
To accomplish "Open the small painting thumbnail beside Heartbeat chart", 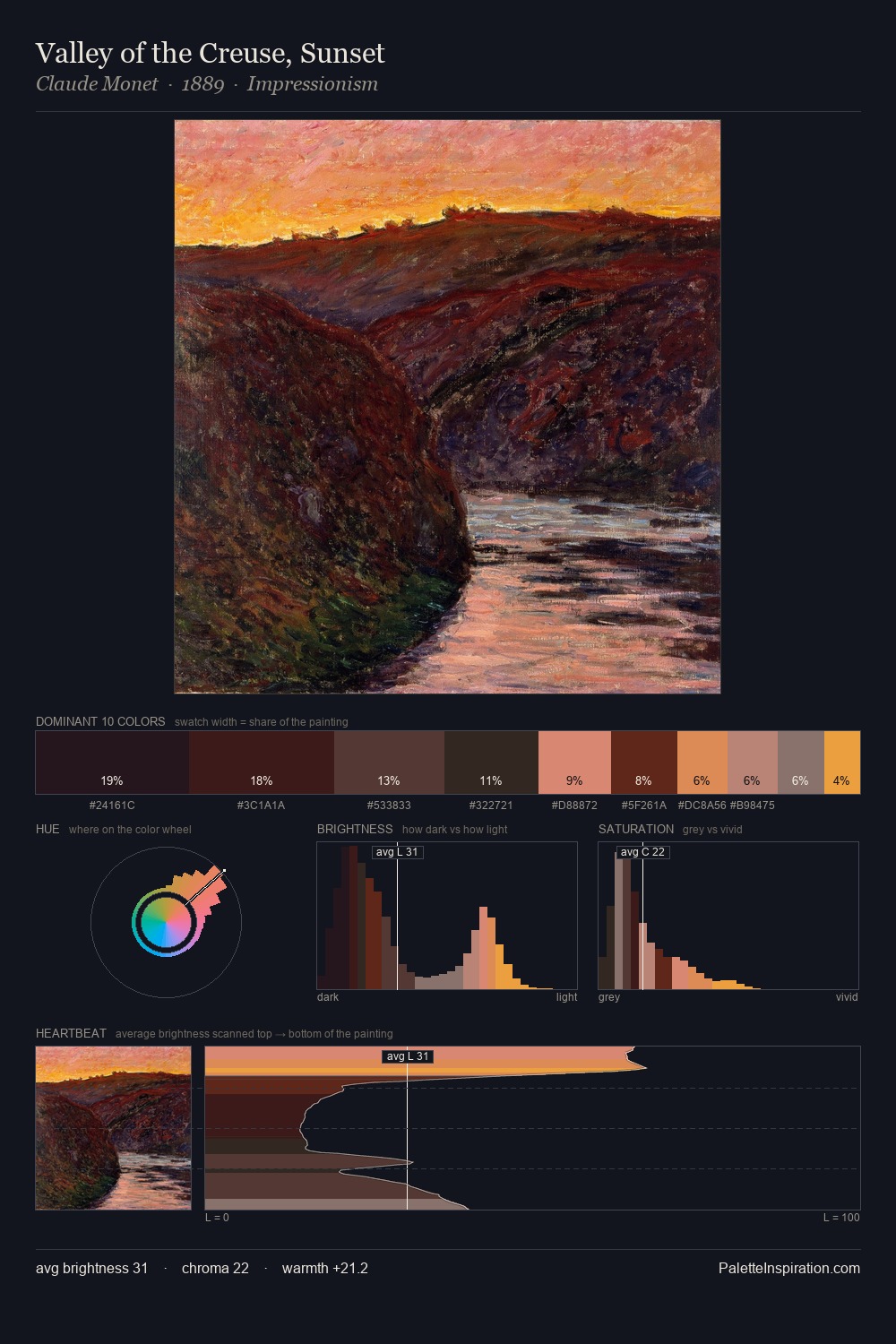I will tap(113, 1128).
